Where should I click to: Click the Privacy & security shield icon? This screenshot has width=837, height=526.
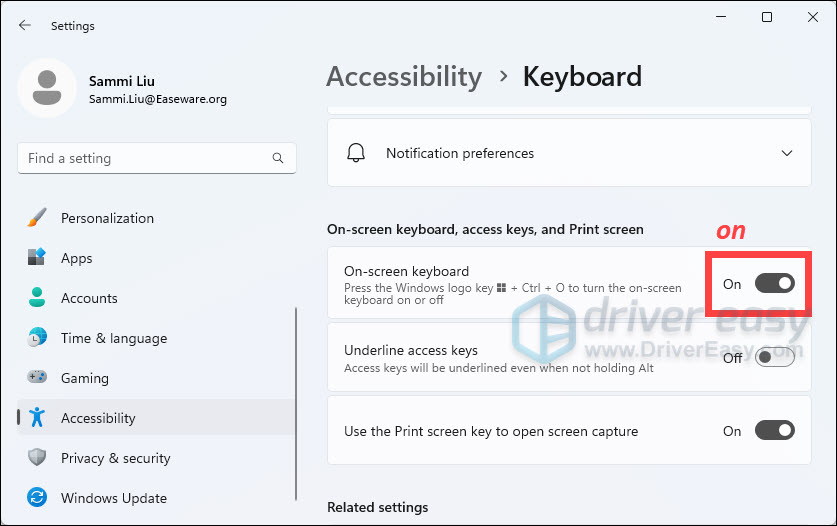click(x=37, y=458)
